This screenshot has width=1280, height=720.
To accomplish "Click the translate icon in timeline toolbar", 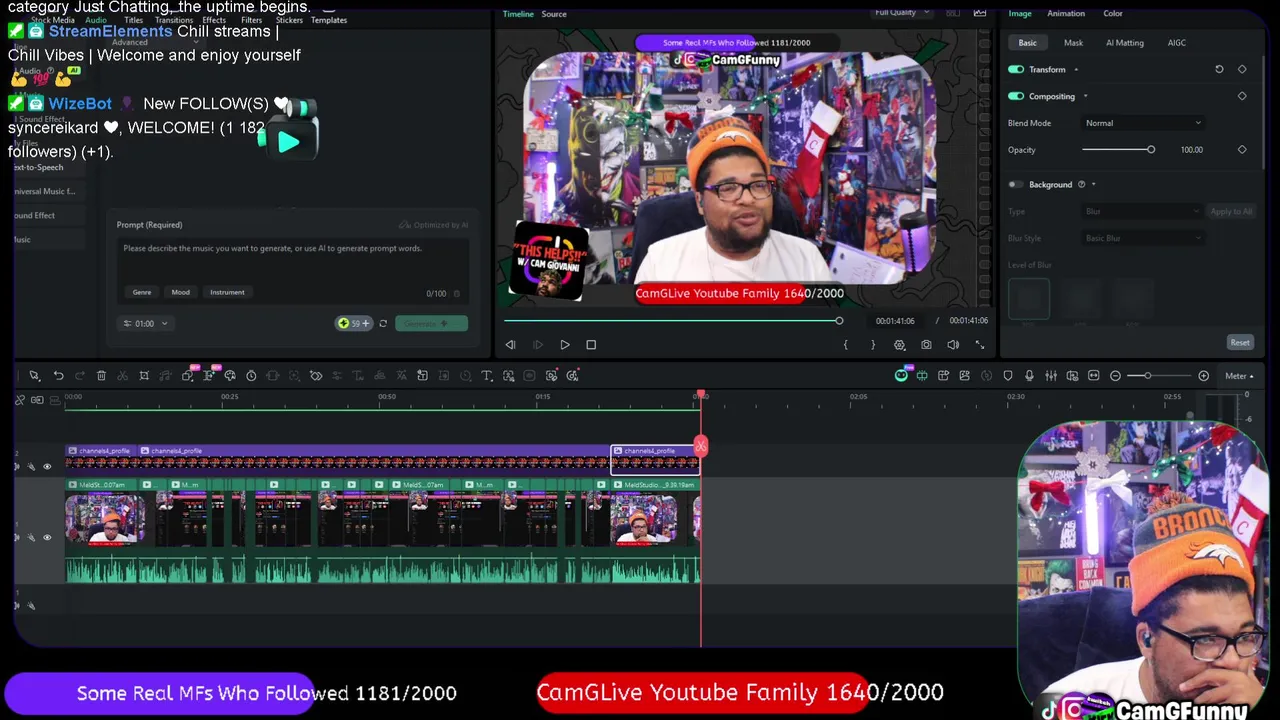I will (401, 375).
